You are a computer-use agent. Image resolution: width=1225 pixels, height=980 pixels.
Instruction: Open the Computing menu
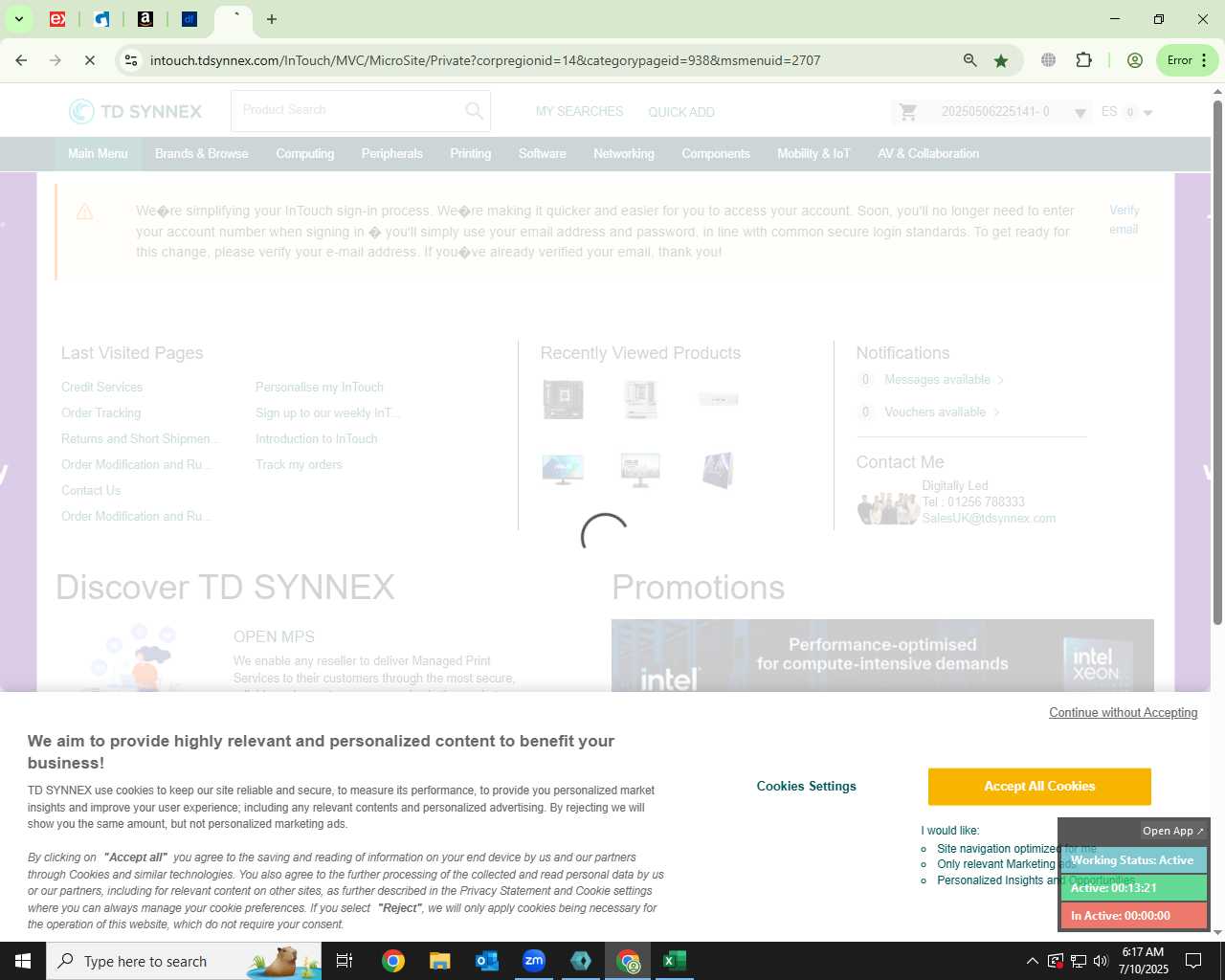pos(305,153)
